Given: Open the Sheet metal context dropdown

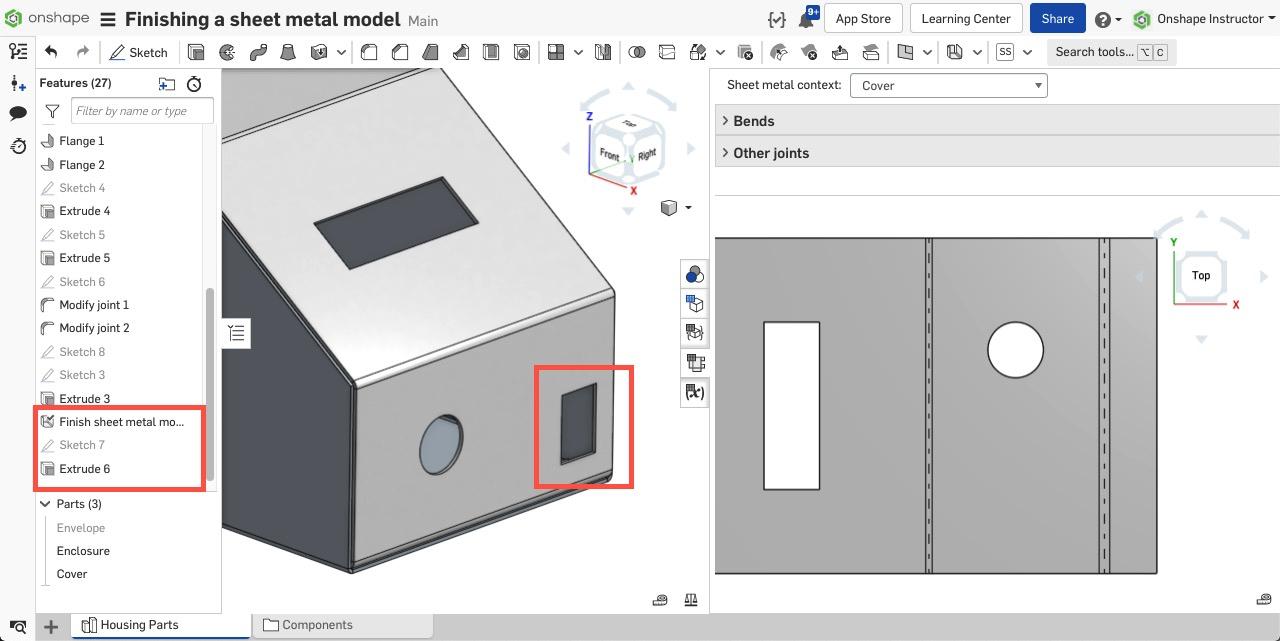Looking at the screenshot, I should (947, 85).
